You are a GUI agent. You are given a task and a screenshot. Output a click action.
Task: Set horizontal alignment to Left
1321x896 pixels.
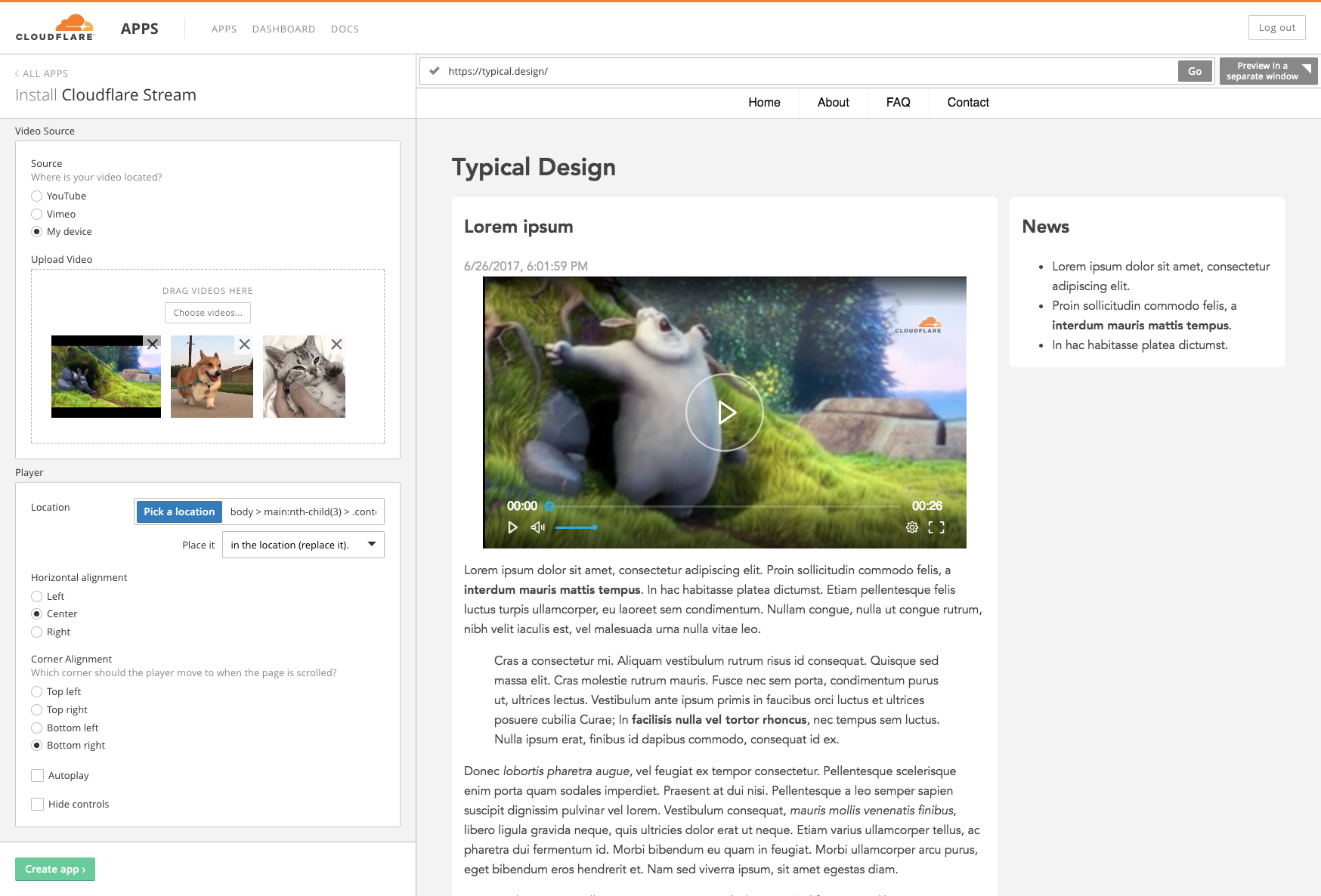36,596
